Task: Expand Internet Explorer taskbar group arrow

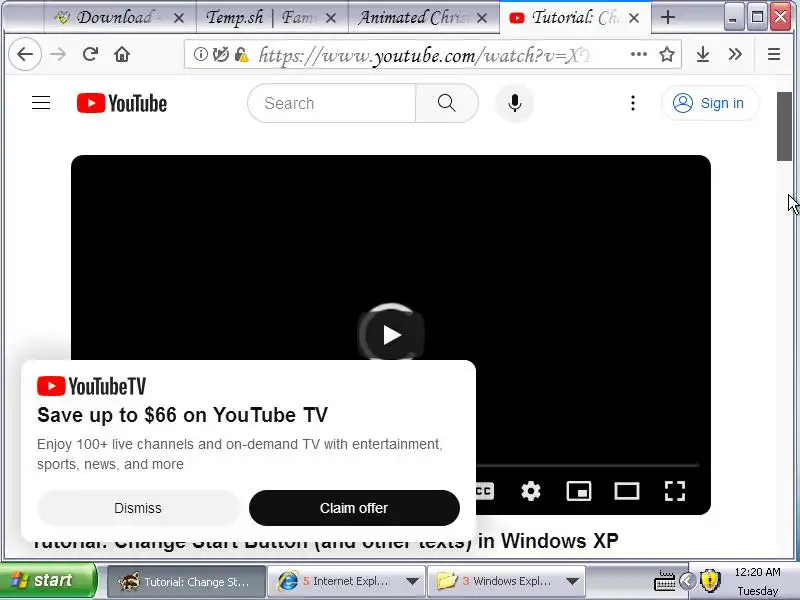Action: point(412,581)
